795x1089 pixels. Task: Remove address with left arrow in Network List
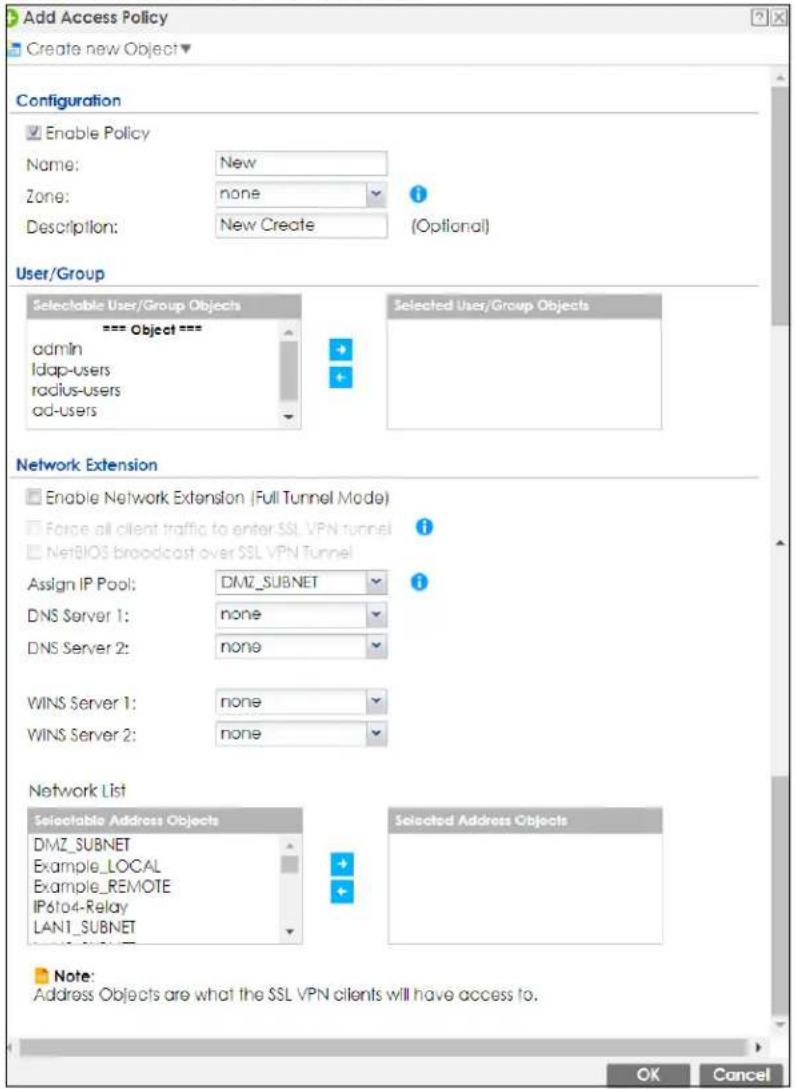(x=342, y=892)
